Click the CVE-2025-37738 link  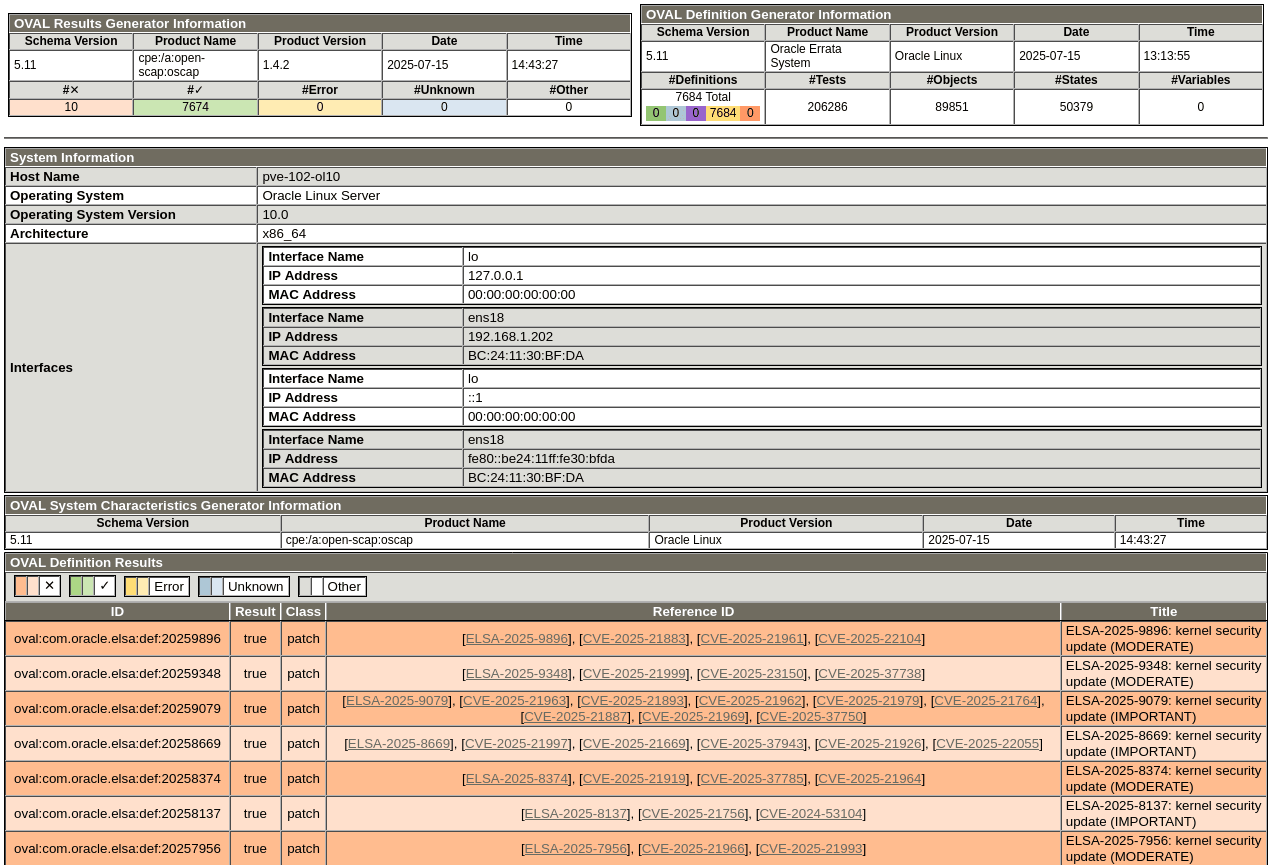[x=870, y=674]
